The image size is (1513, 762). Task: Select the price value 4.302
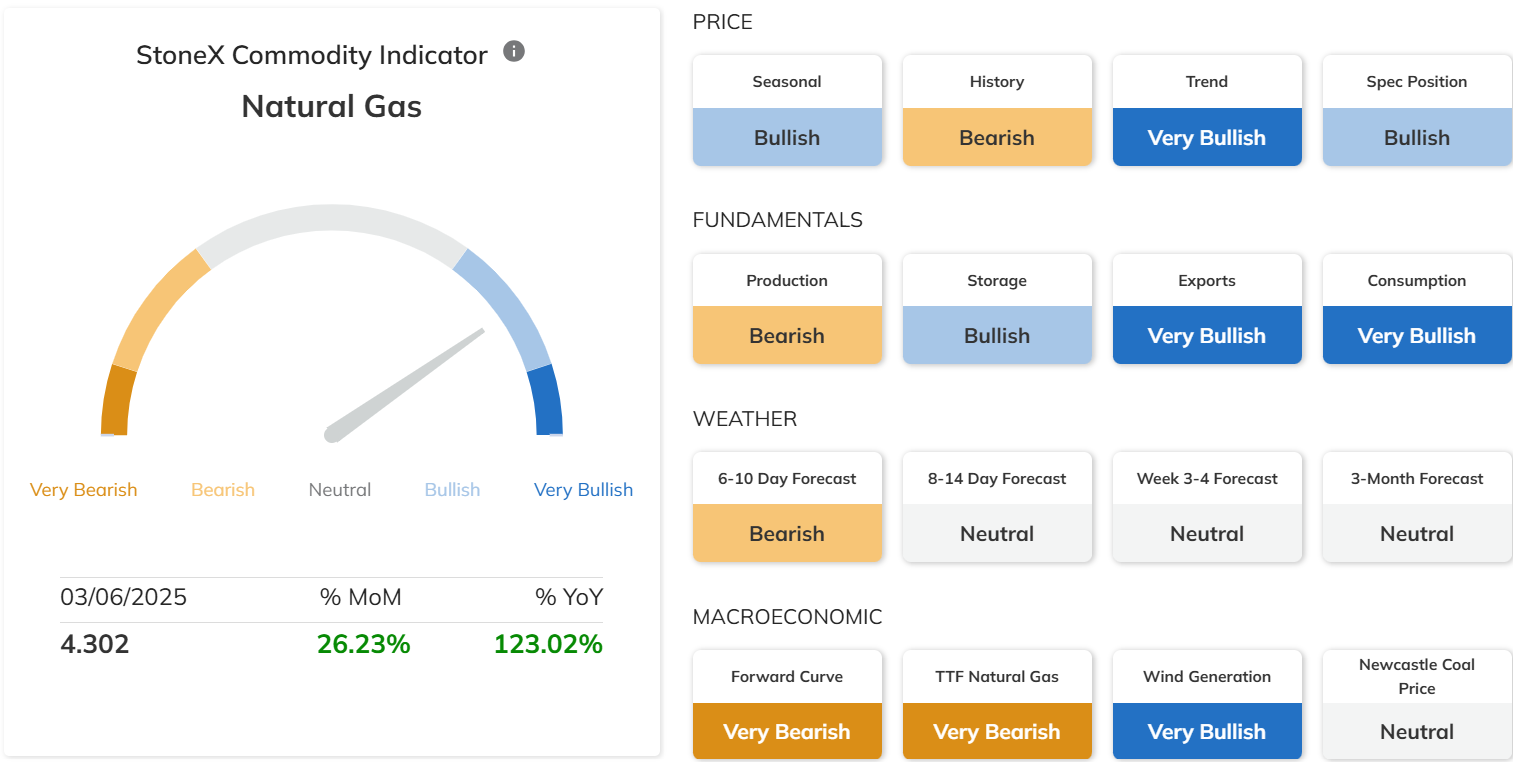coord(95,644)
